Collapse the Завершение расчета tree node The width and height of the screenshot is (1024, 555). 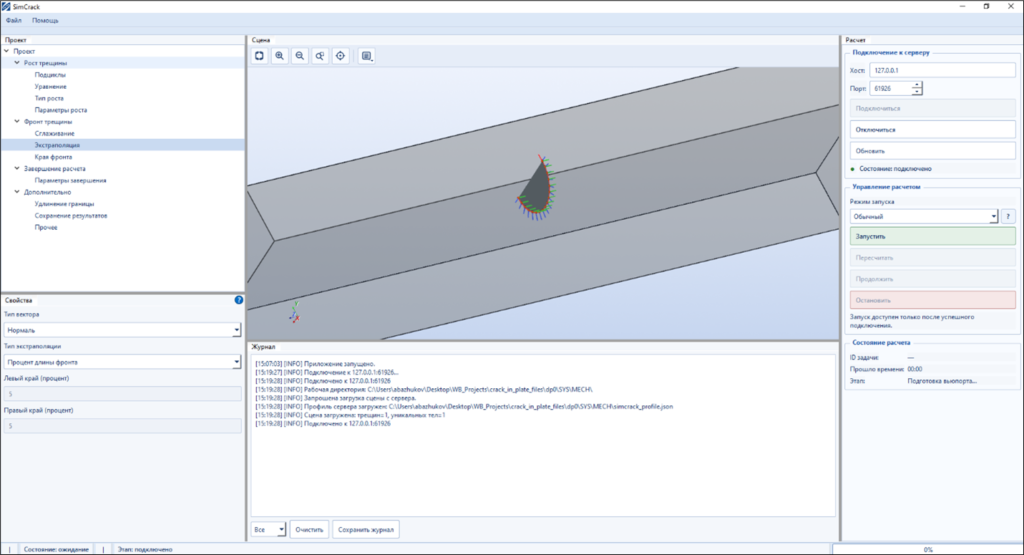pyautogui.click(x=17, y=168)
